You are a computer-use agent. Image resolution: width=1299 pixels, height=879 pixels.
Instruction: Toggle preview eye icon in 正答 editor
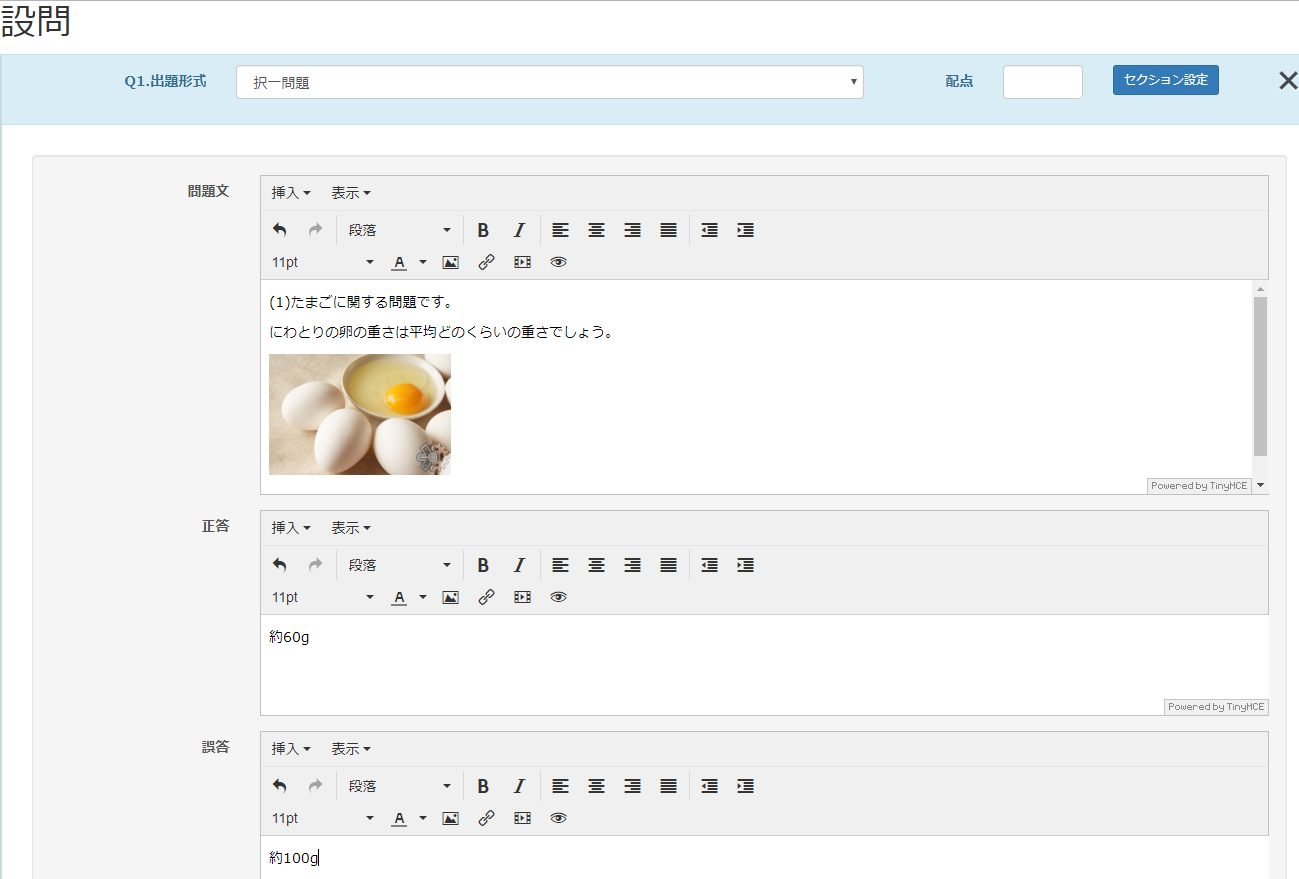coord(559,597)
